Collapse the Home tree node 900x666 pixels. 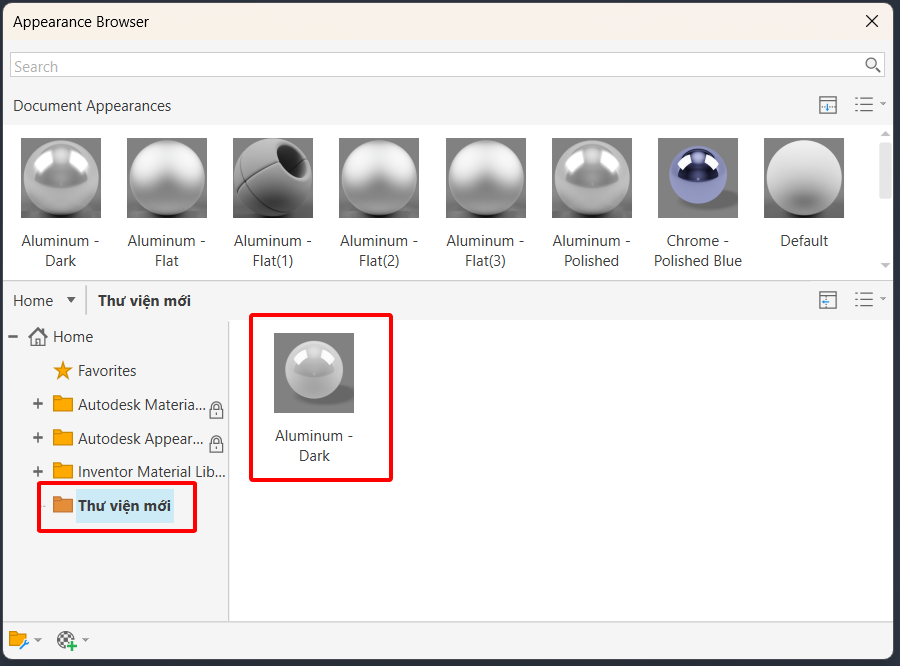point(13,336)
